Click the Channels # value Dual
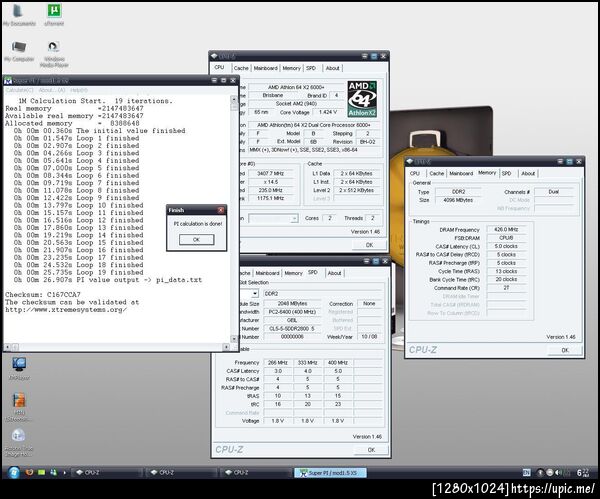 [x=554, y=192]
